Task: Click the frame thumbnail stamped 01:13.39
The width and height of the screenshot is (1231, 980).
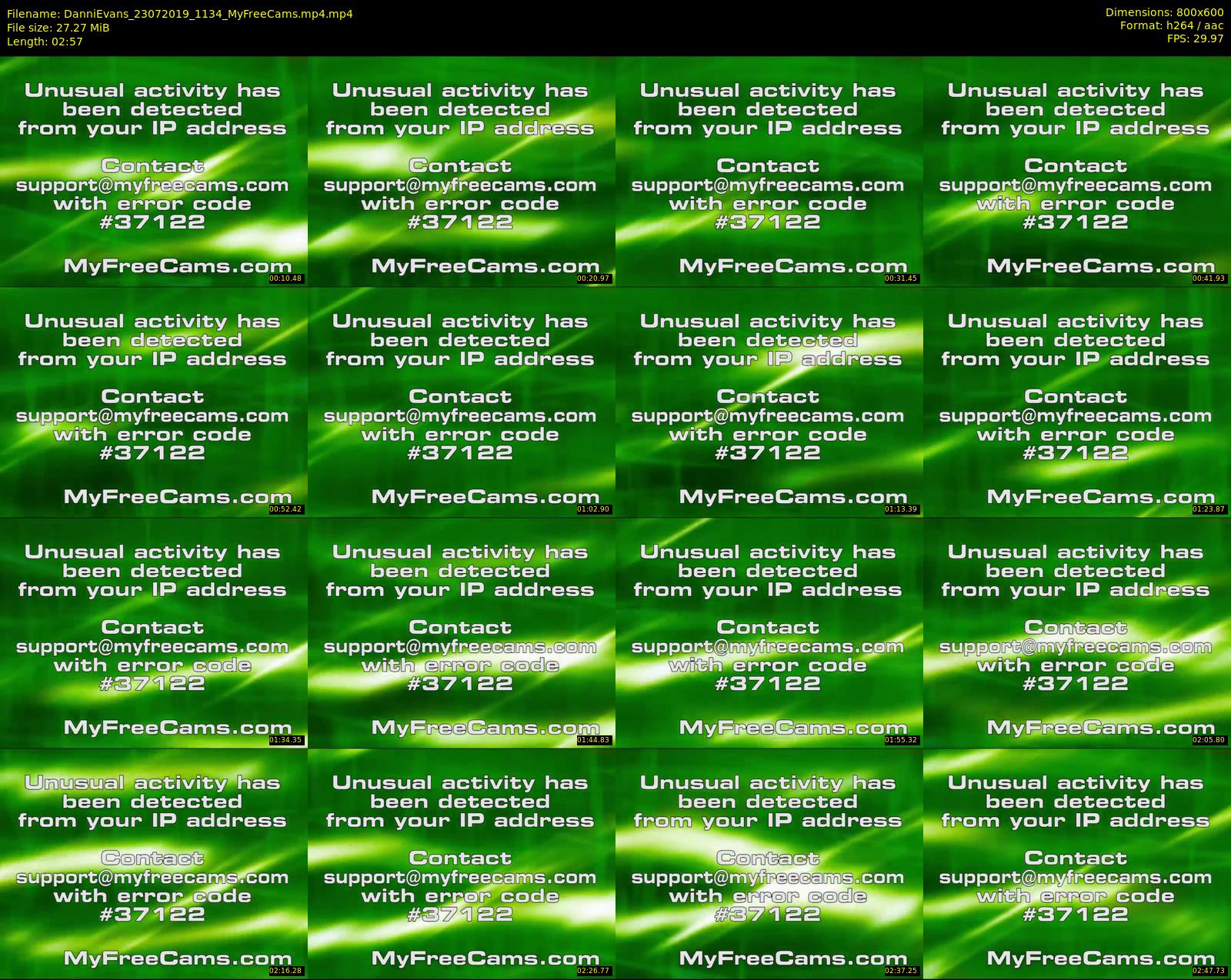Action: point(769,402)
